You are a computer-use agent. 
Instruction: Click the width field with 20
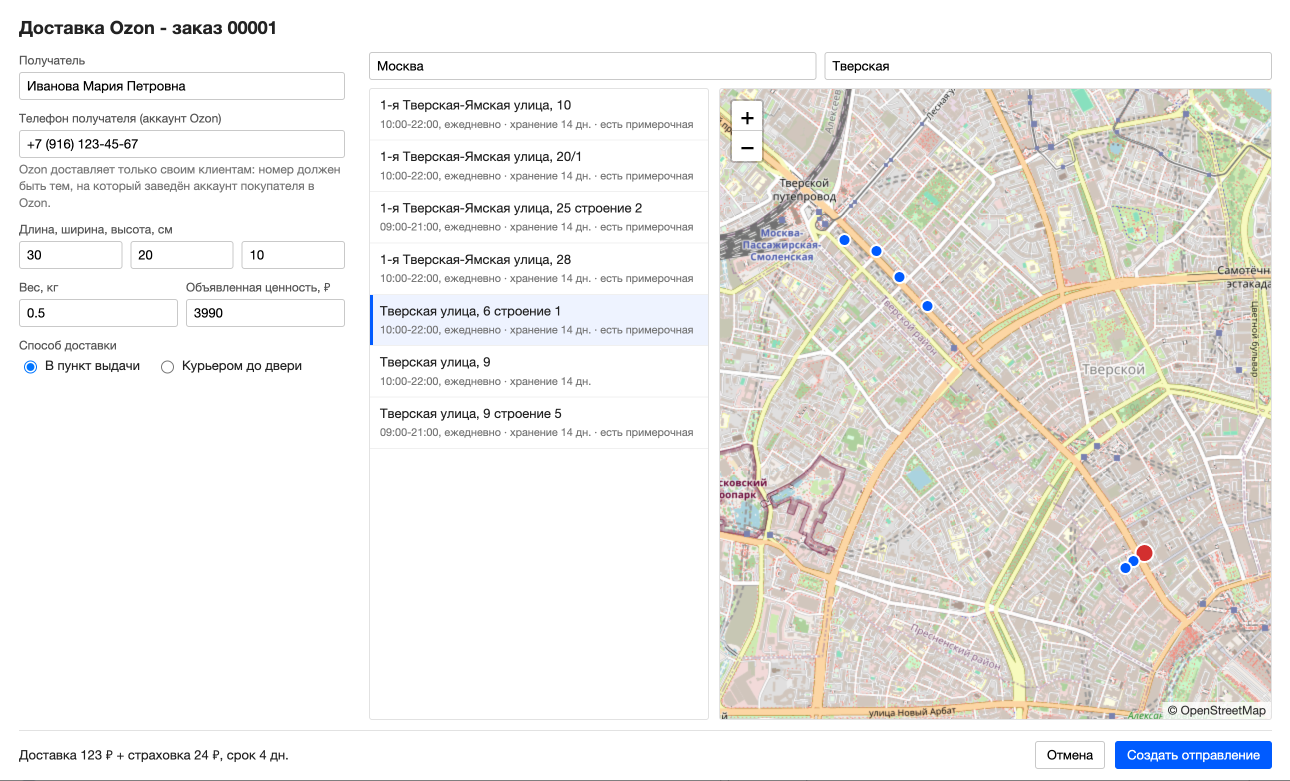(x=182, y=255)
